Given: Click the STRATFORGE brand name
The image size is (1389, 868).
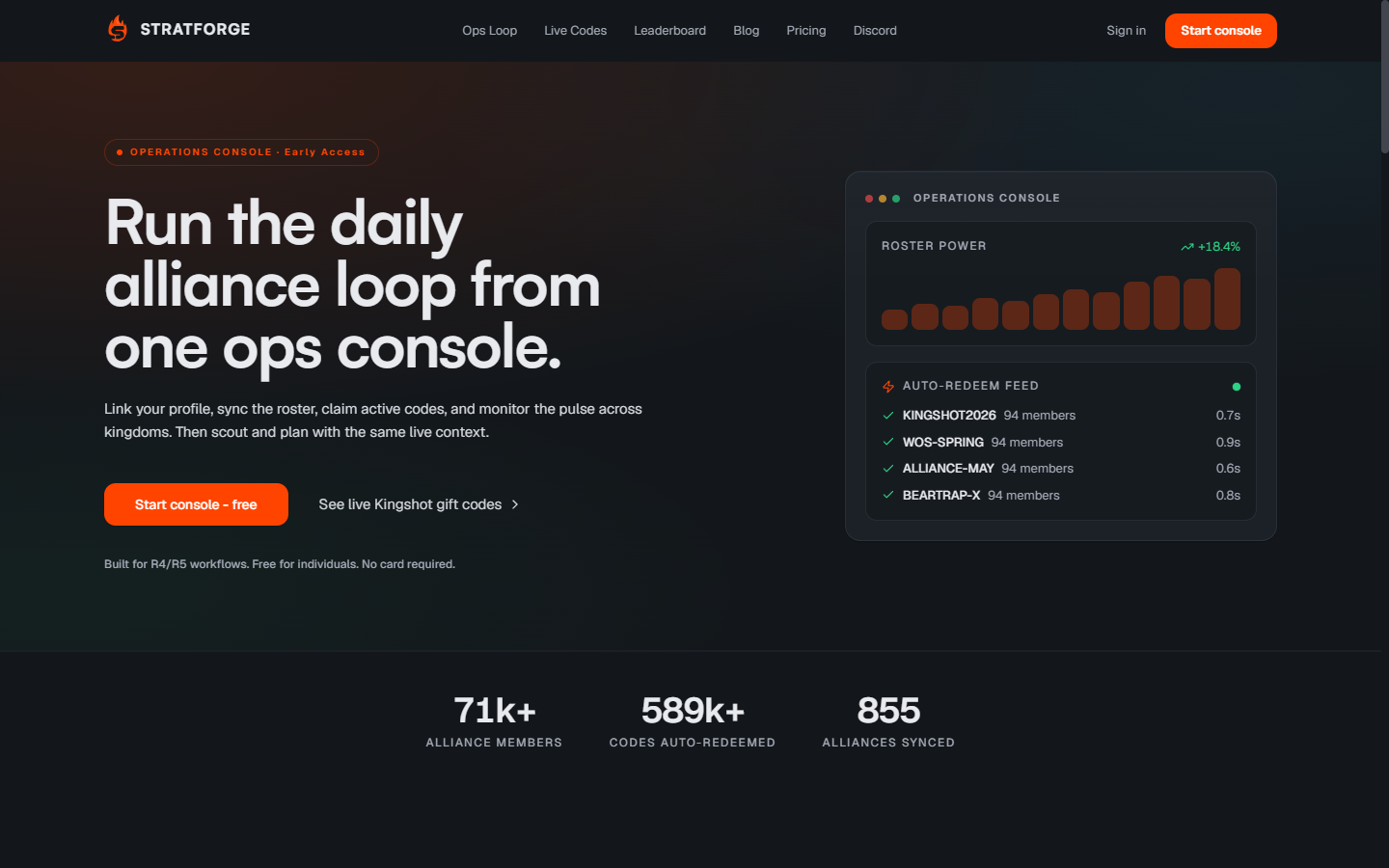Looking at the screenshot, I should (195, 30).
